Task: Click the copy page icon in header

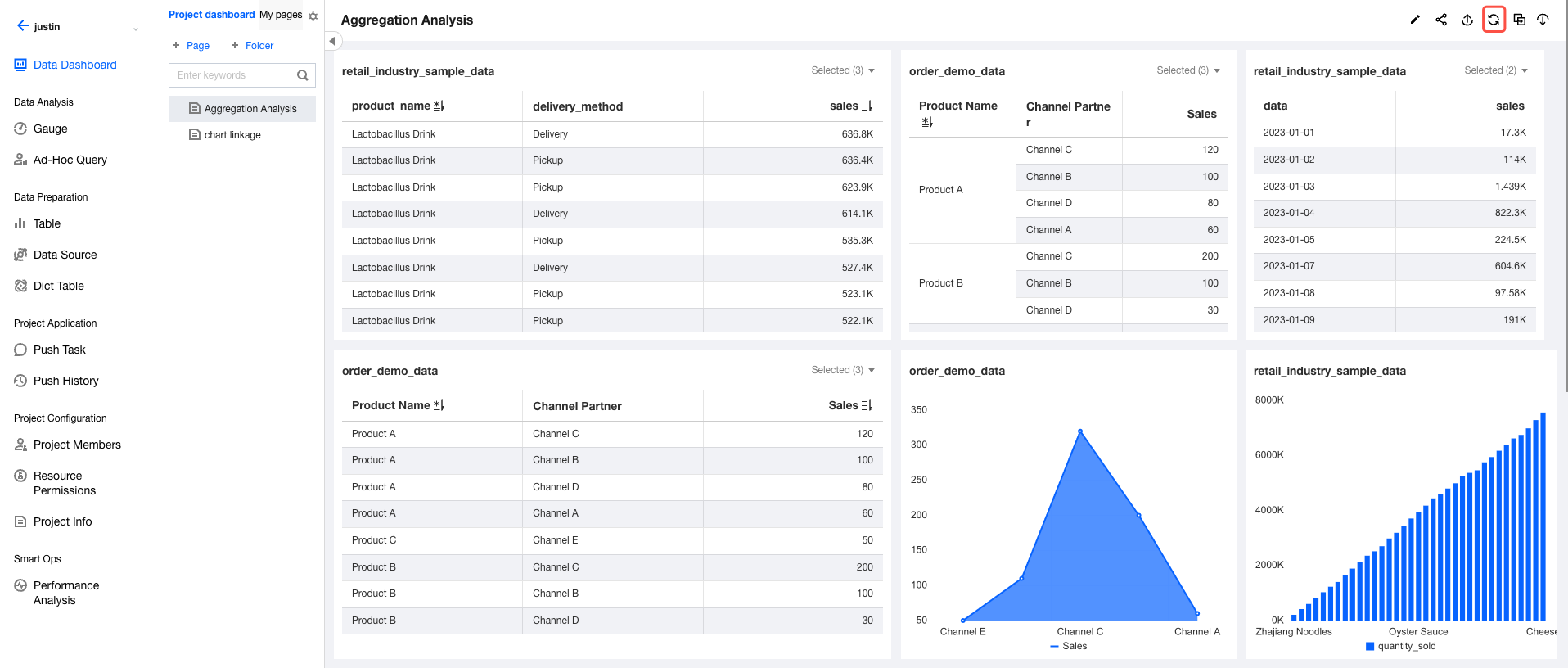Action: (1520, 20)
